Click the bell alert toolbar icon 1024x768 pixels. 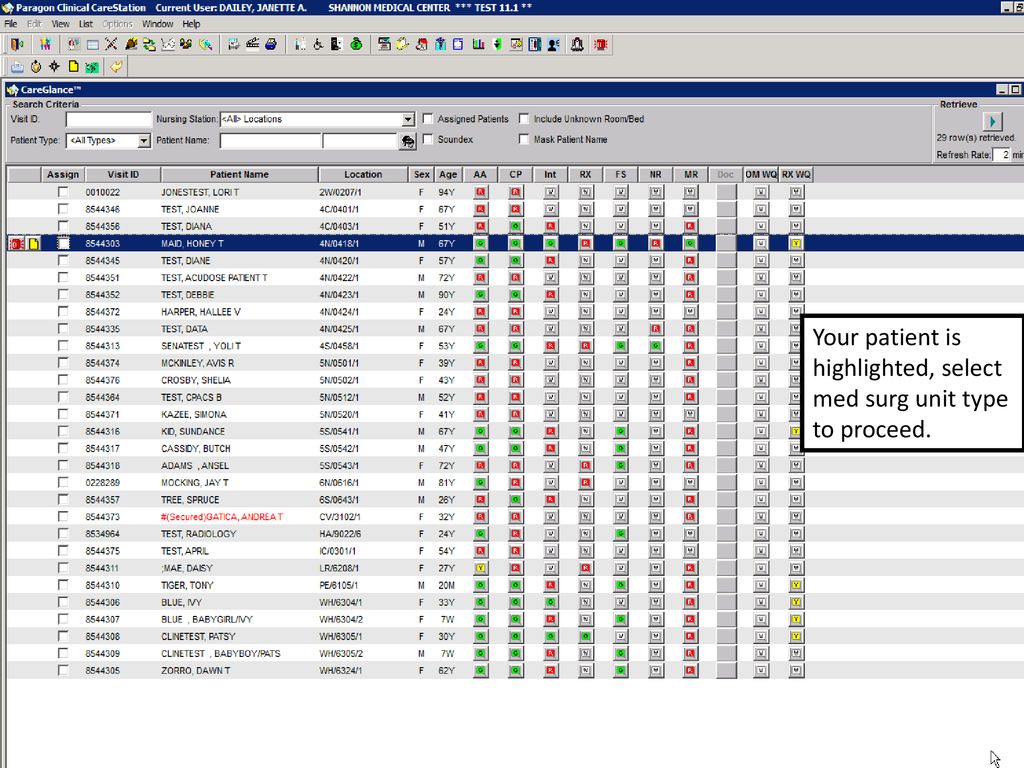click(x=577, y=44)
